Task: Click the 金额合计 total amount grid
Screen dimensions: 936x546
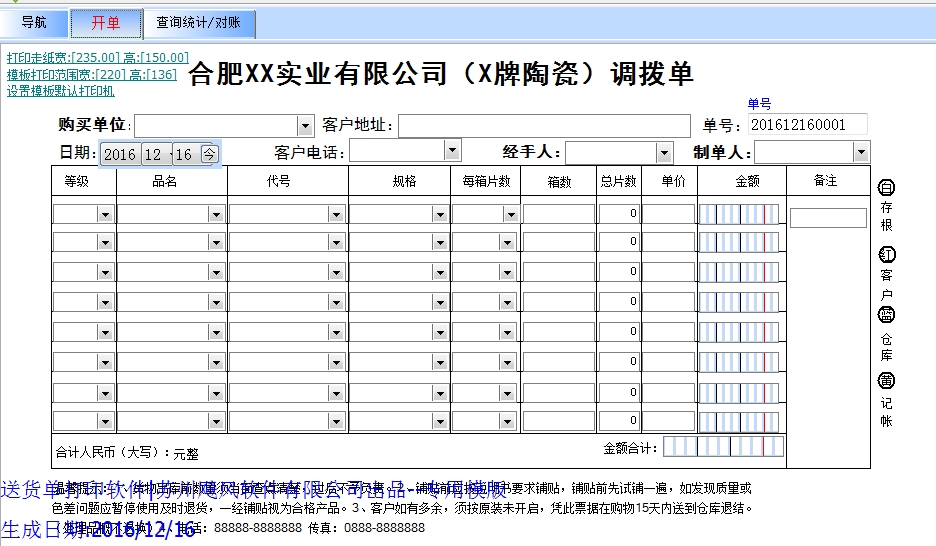Action: point(723,447)
